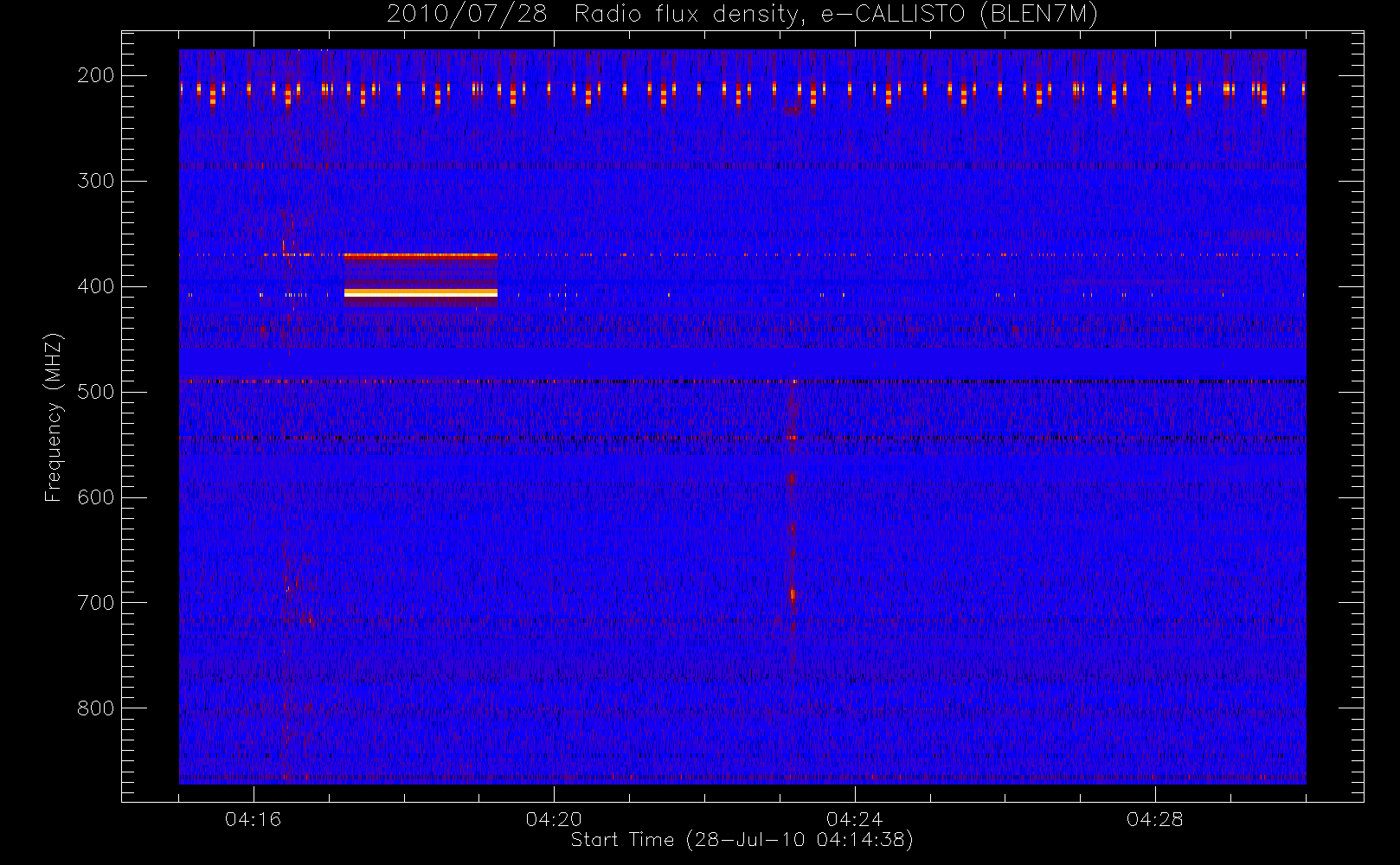Click the 04:28 time tick label
The height and width of the screenshot is (865, 1400).
pyautogui.click(x=1154, y=819)
